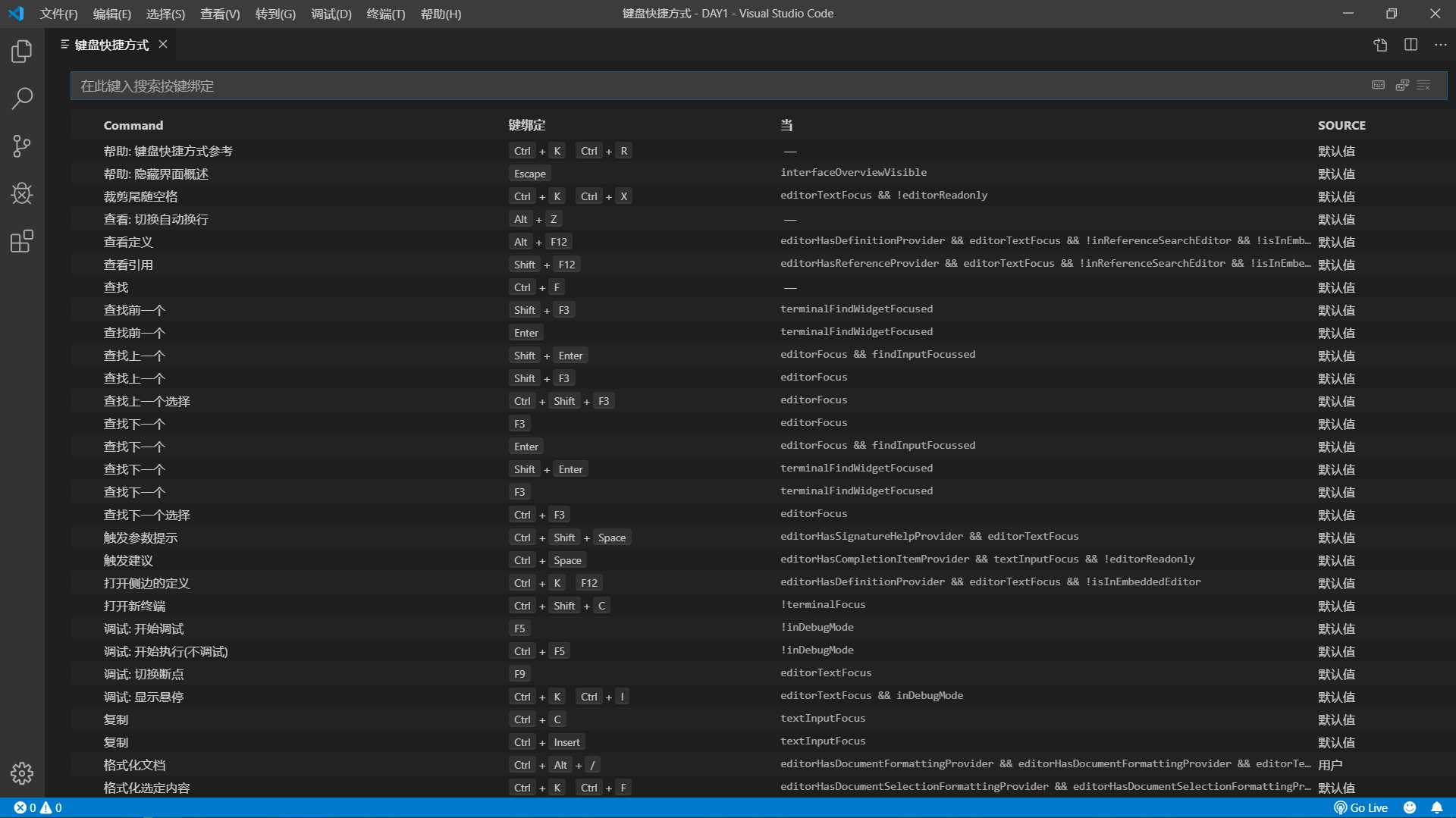
Task: Open the Explorer view in activity bar
Action: point(22,52)
